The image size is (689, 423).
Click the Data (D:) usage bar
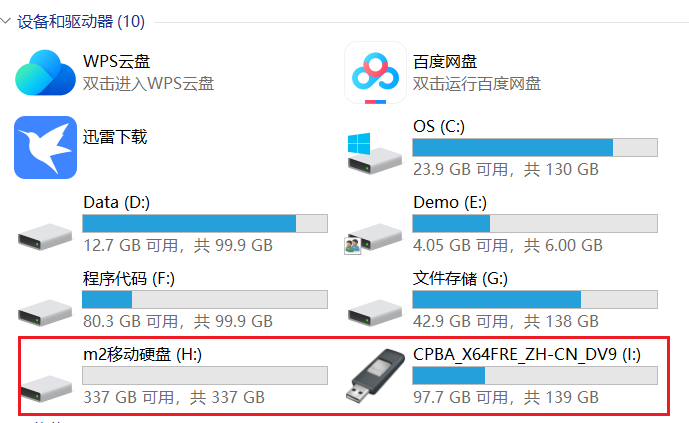[205, 223]
